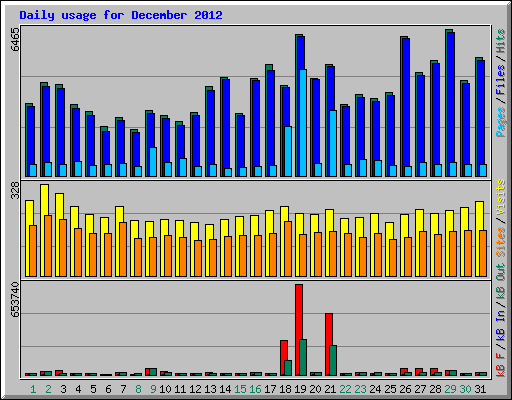Select day label 7 on the x-axis
Image resolution: width=512 pixels, height=400 pixels.
click(x=123, y=389)
